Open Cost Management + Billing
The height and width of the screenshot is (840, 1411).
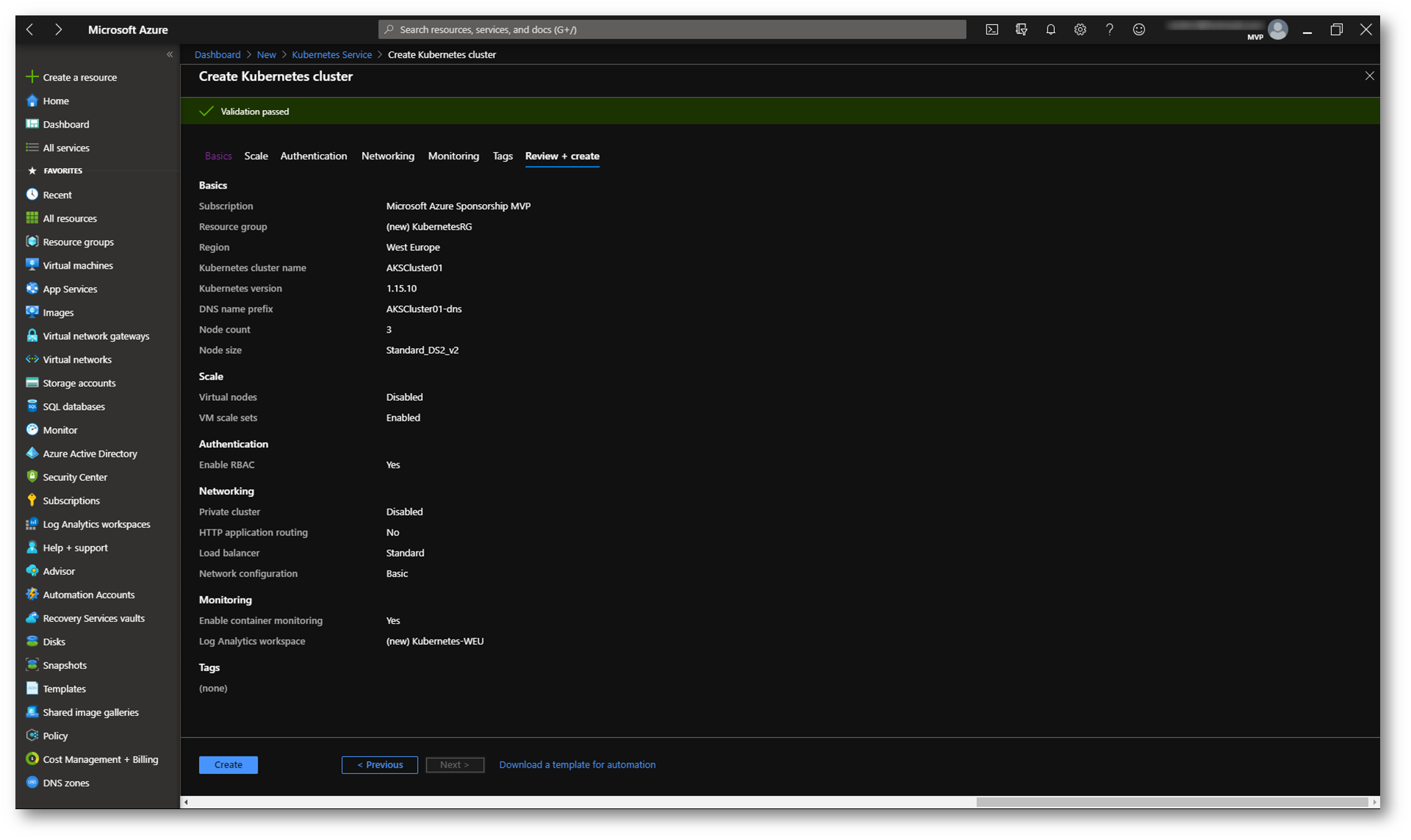pos(100,759)
